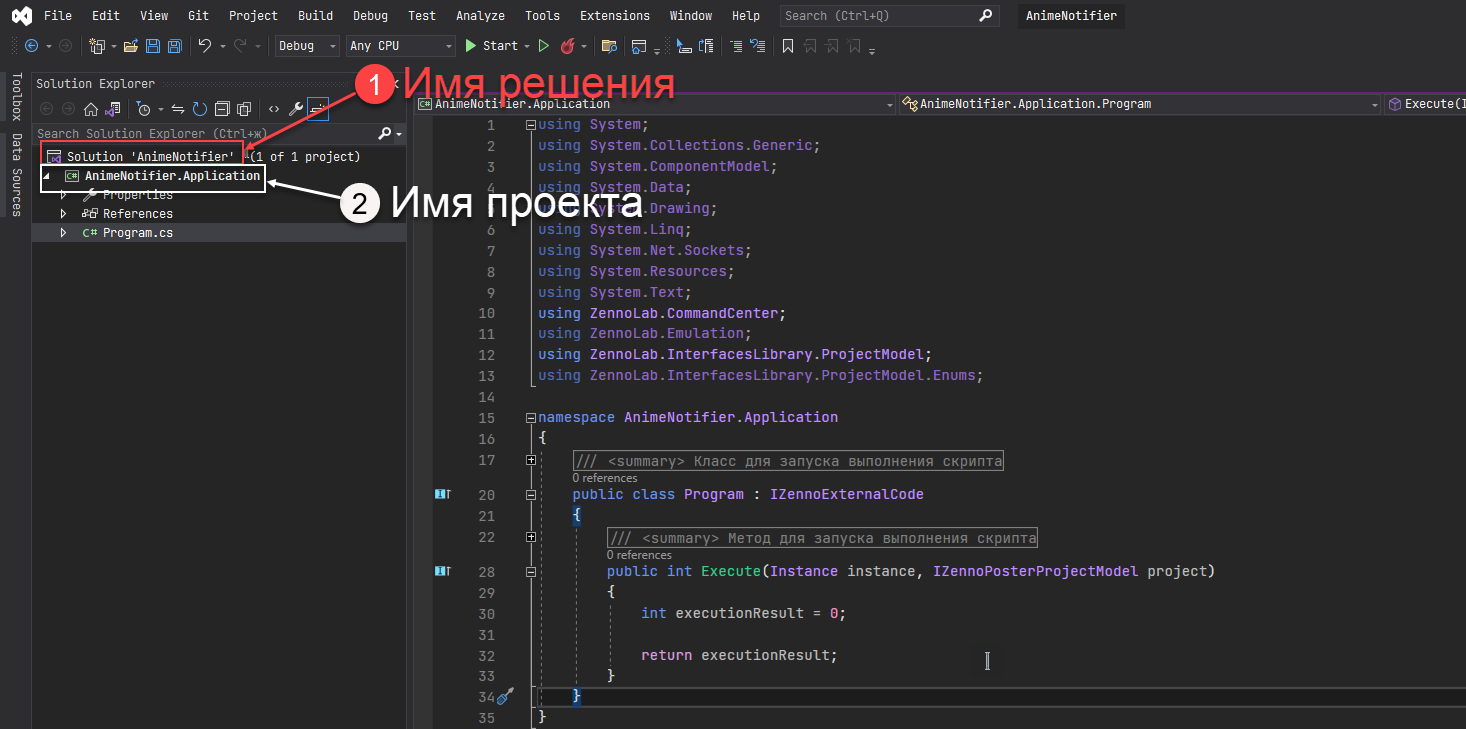The height and width of the screenshot is (729, 1466).
Task: Refresh the Solution Explorer tree
Action: (200, 109)
